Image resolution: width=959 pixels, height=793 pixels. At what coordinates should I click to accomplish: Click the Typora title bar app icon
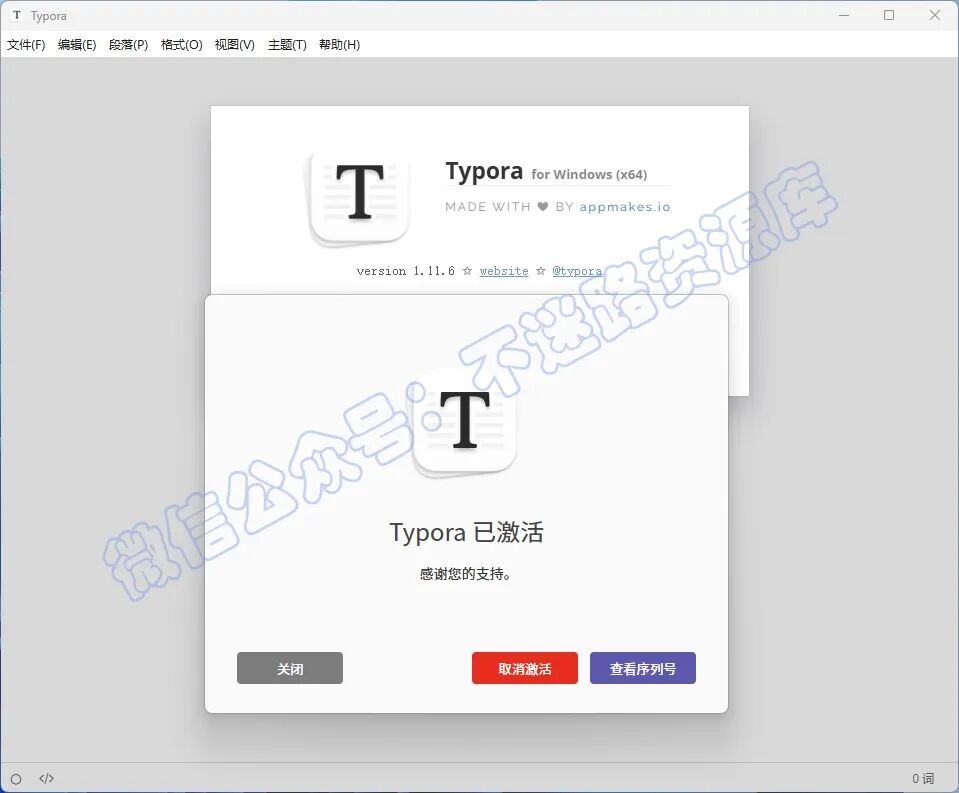tap(17, 15)
